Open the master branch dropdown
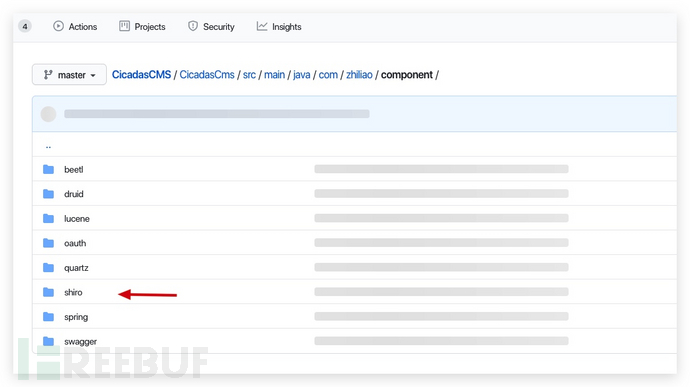The height and width of the screenshot is (387, 690). click(69, 74)
